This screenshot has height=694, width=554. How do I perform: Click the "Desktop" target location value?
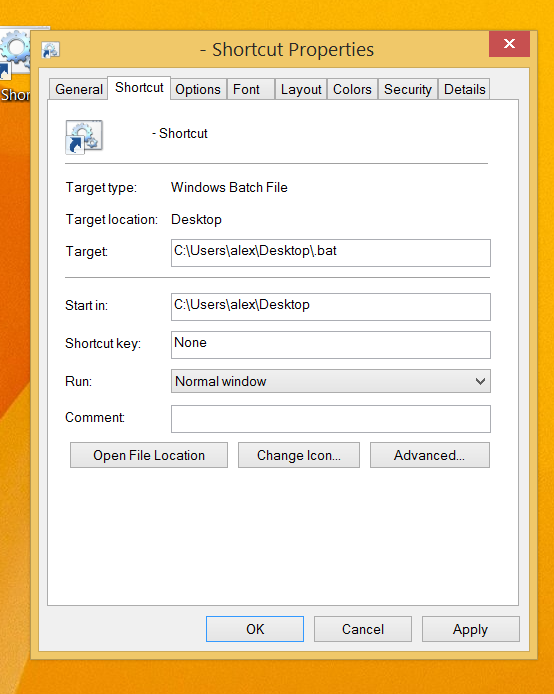click(x=196, y=220)
